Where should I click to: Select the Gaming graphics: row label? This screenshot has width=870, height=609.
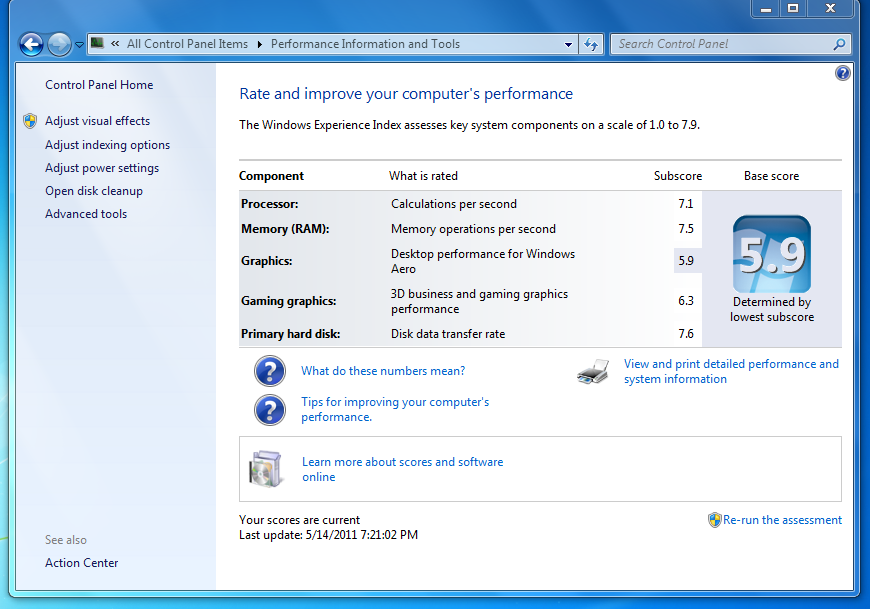tap(289, 301)
